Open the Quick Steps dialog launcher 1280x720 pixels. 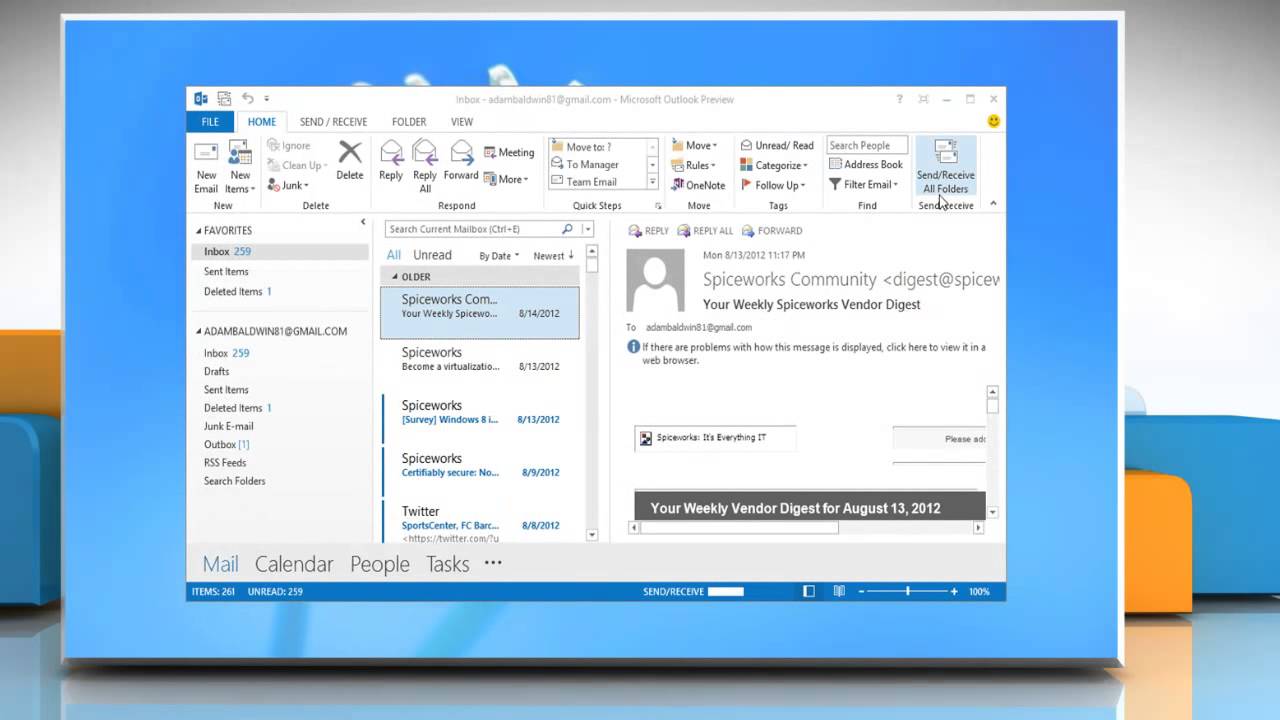point(658,206)
